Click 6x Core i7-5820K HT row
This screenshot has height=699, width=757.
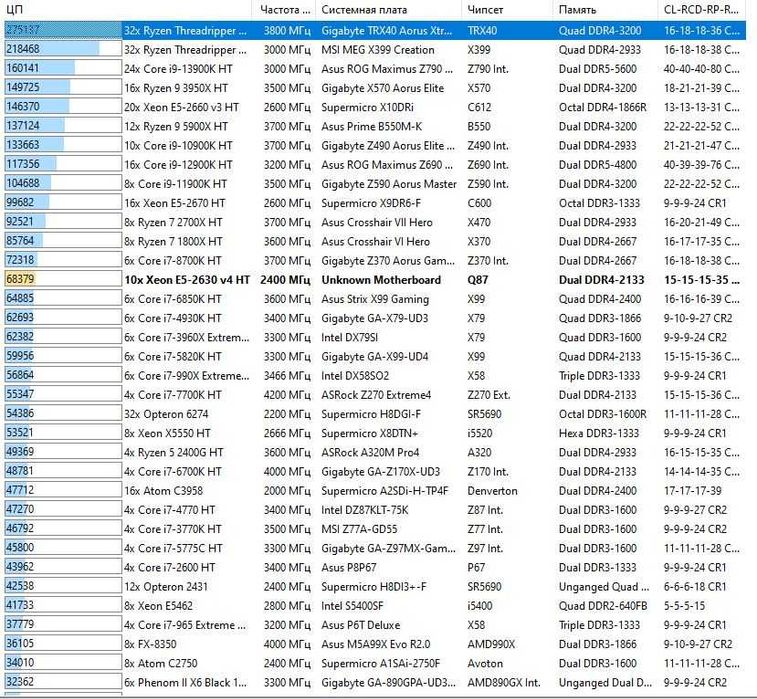(x=375, y=356)
